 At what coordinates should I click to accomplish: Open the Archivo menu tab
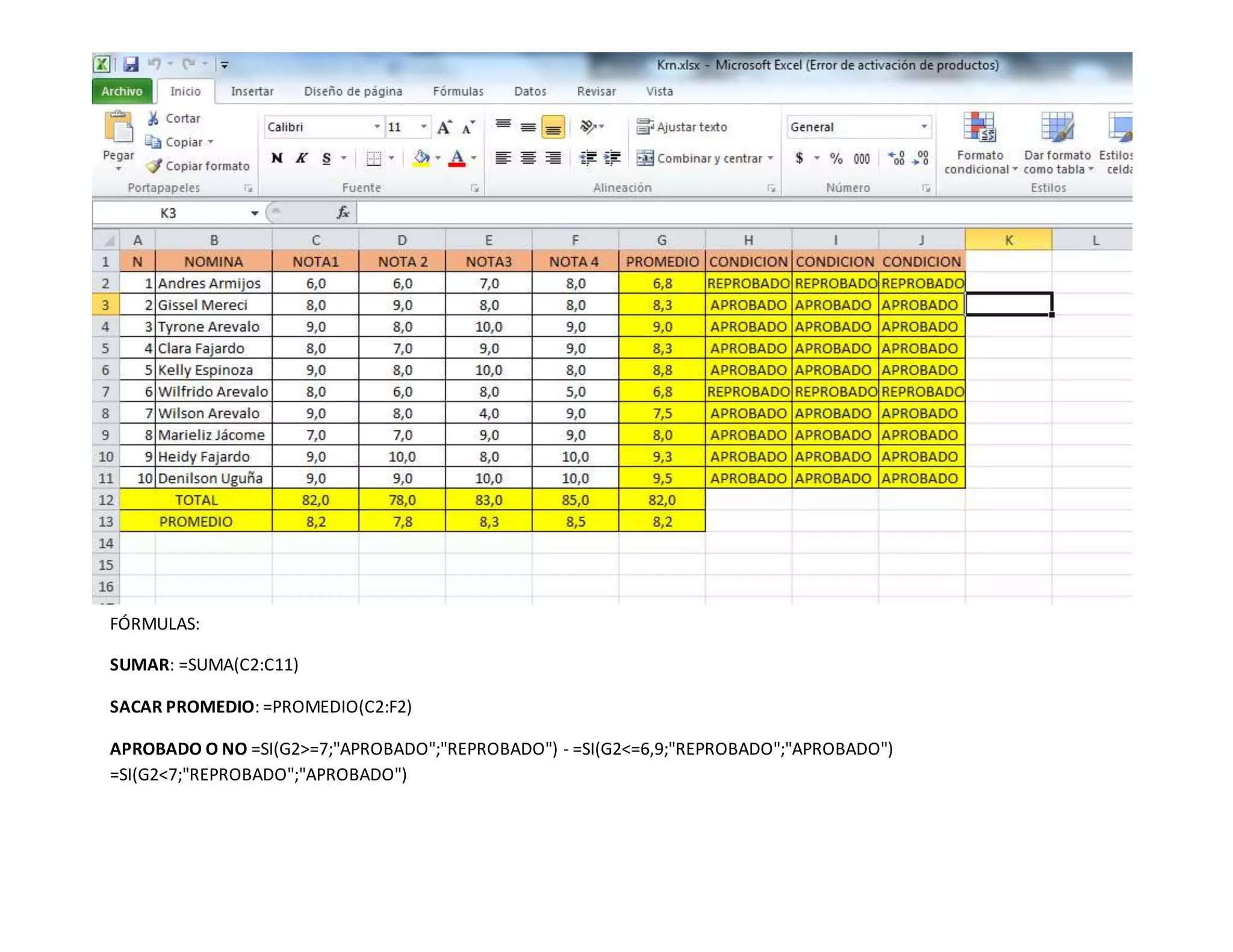(x=122, y=91)
